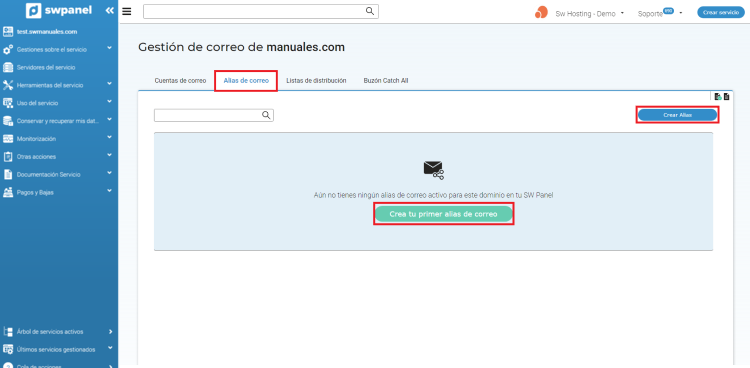This screenshot has height=368, width=750.
Task: Click the Gestiones sobre el servicio gear icon
Action: coord(8,49)
